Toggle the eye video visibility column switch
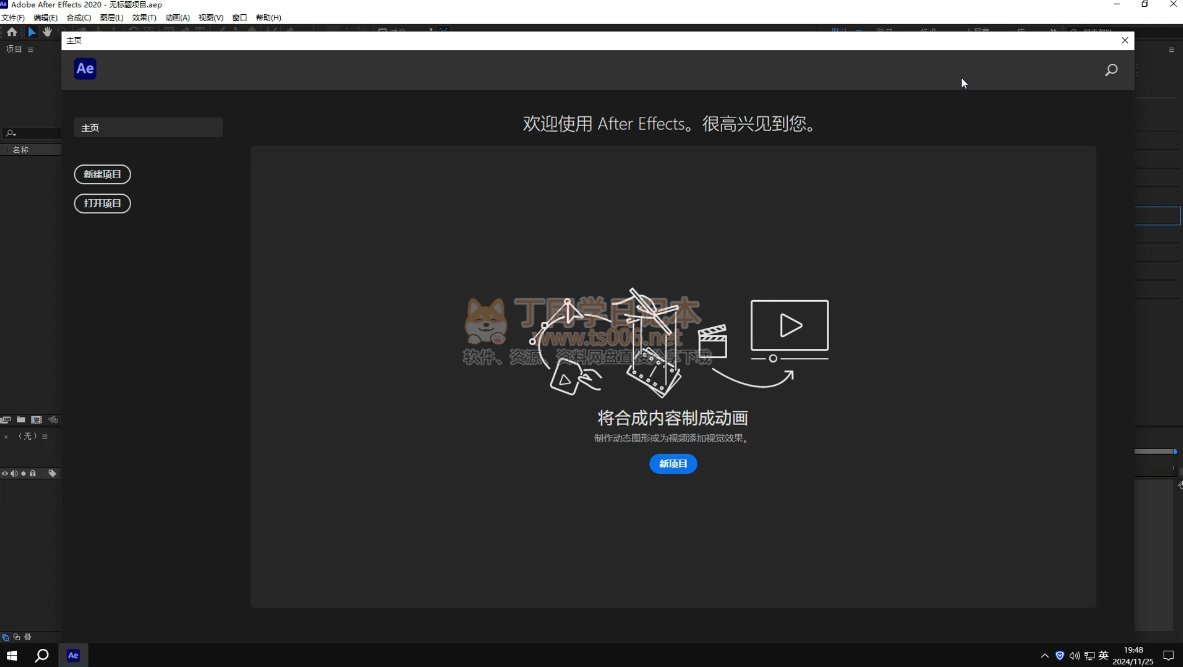The height and width of the screenshot is (667, 1183). [5, 473]
